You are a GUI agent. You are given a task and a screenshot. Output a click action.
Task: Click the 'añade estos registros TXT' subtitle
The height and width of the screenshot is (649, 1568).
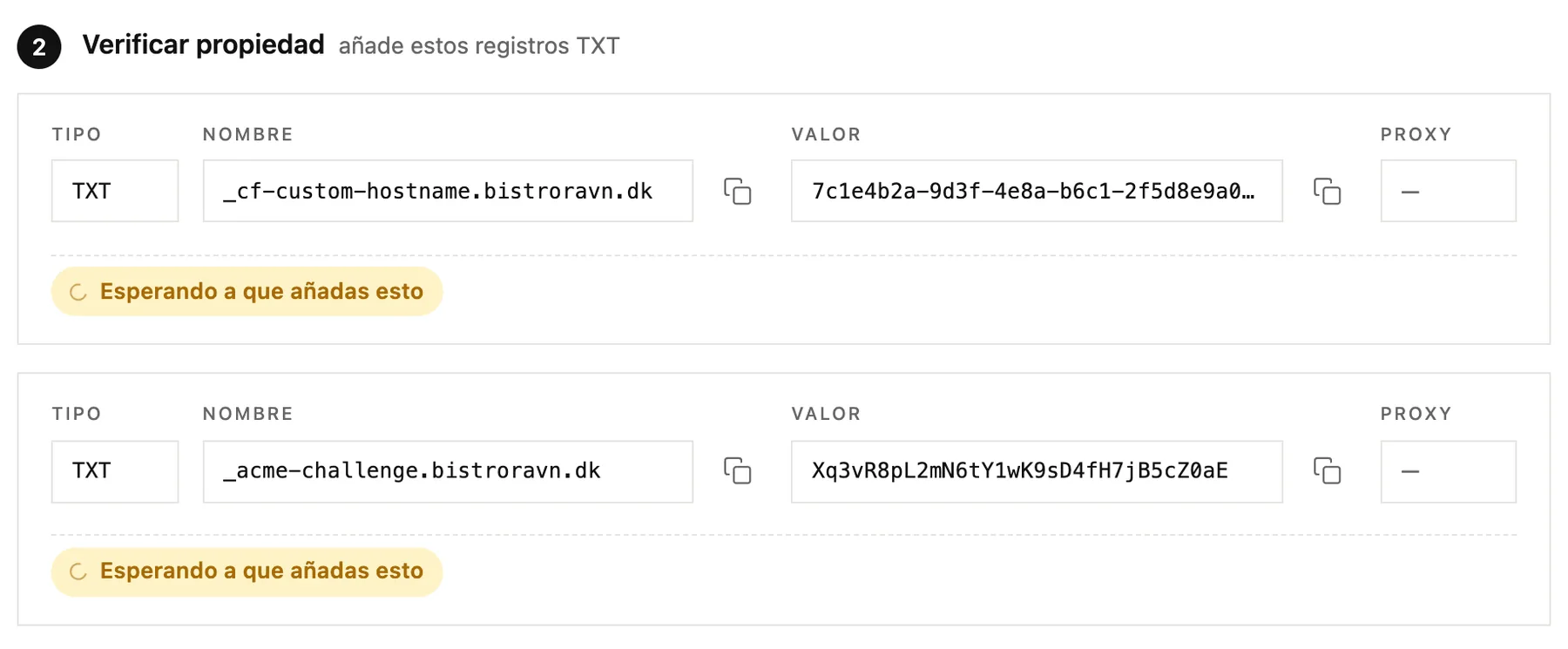(x=479, y=45)
